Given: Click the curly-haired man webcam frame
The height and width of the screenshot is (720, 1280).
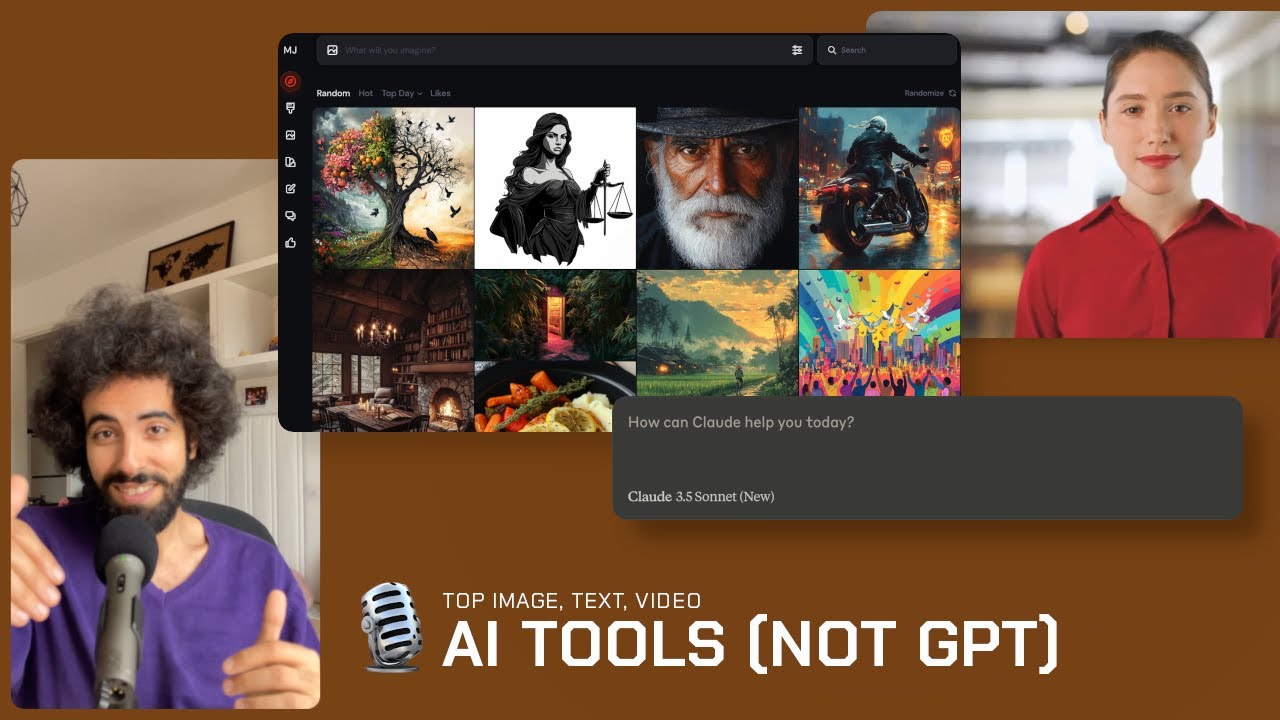Looking at the screenshot, I should click(165, 434).
